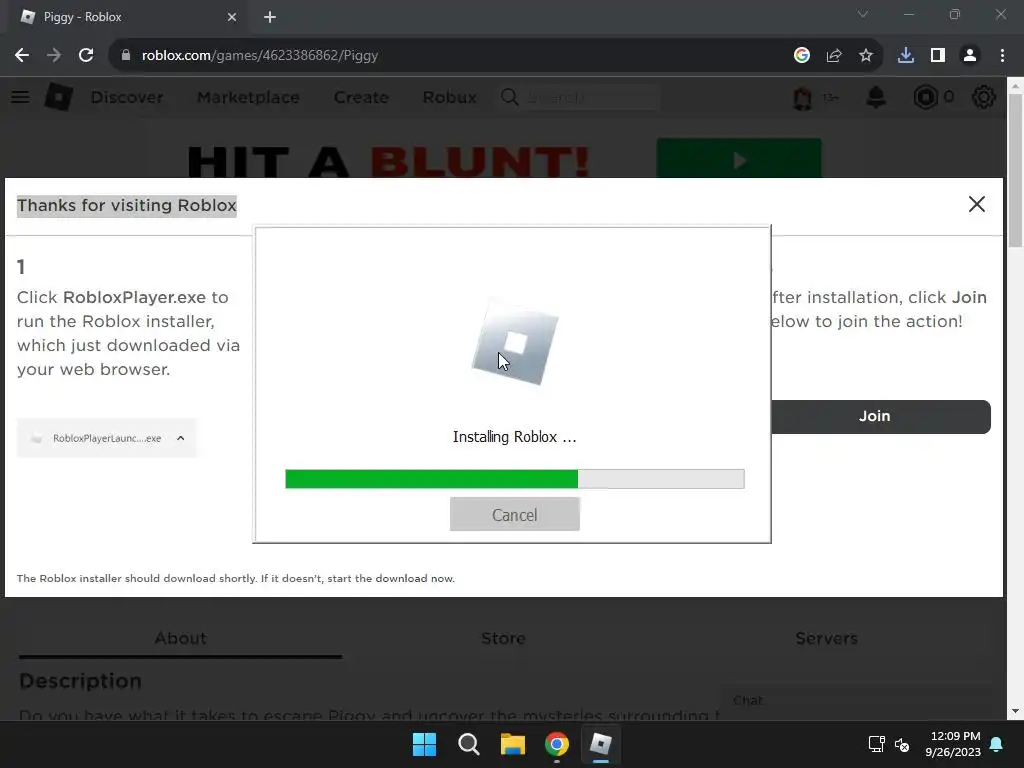Open Chrome downloads icon
This screenshot has width=1024, height=768.
tap(906, 56)
